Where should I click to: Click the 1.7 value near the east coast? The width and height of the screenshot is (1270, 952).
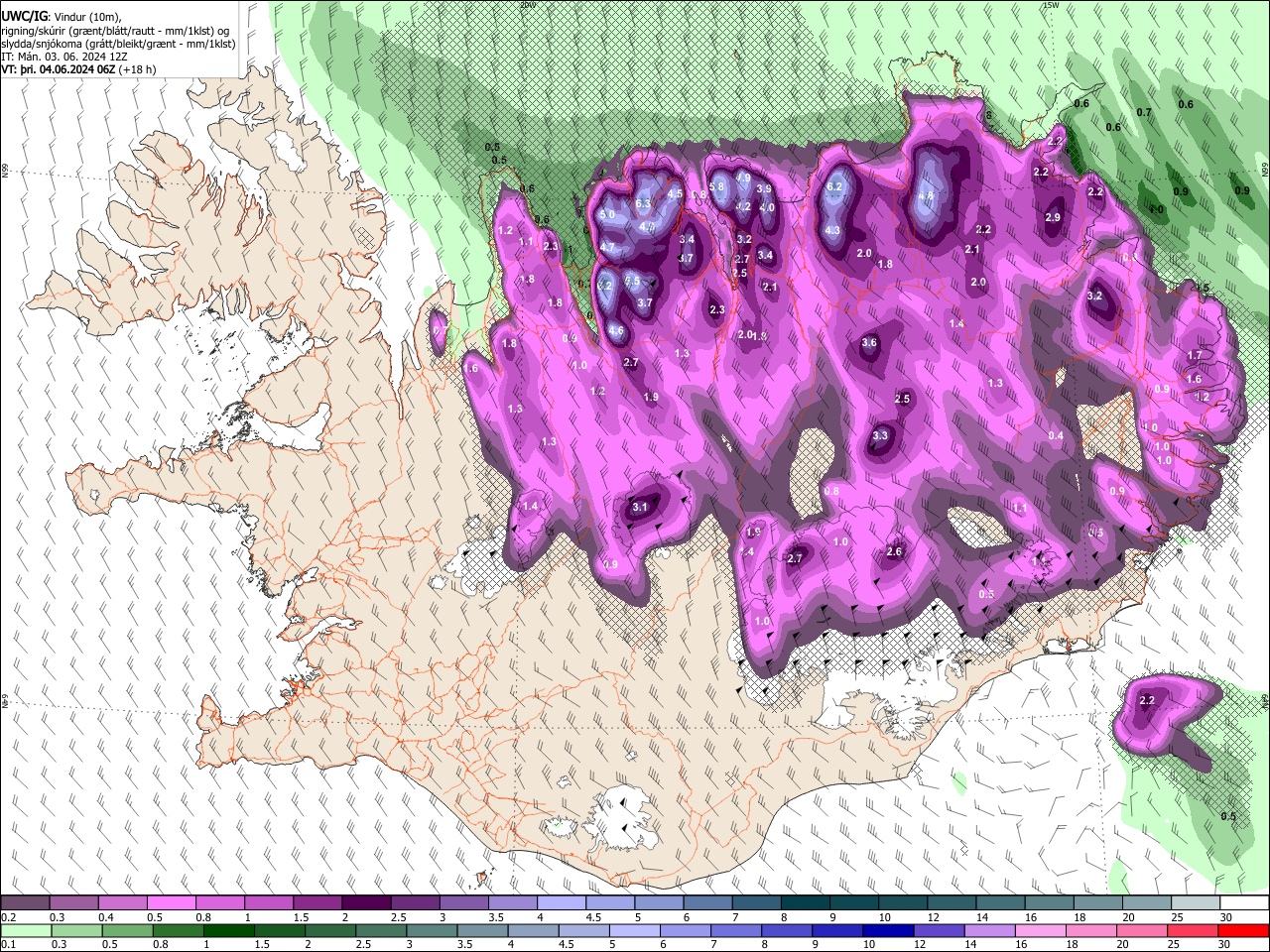(x=1195, y=355)
